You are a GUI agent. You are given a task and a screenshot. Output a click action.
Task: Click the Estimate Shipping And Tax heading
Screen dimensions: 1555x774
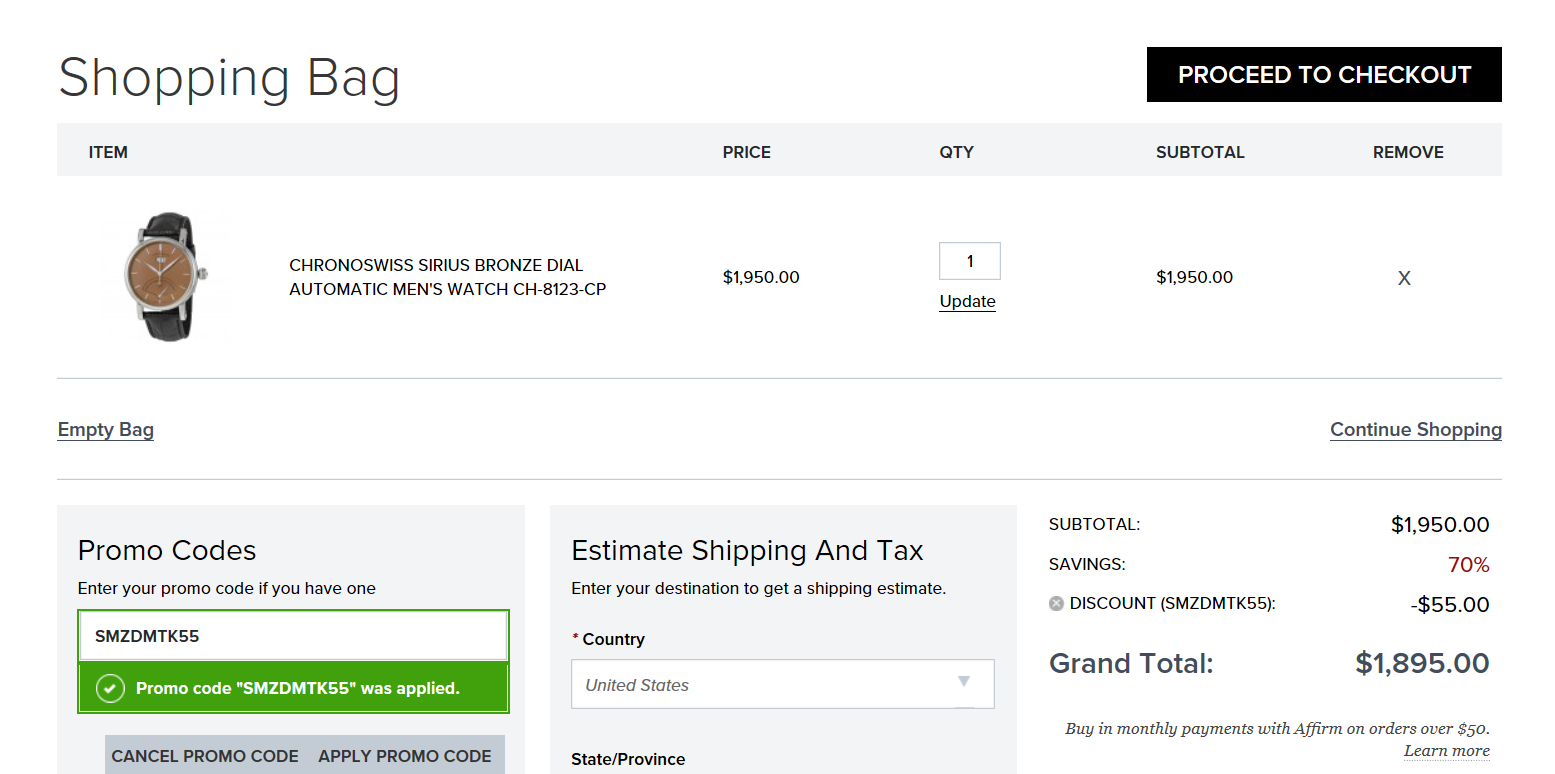(x=747, y=550)
